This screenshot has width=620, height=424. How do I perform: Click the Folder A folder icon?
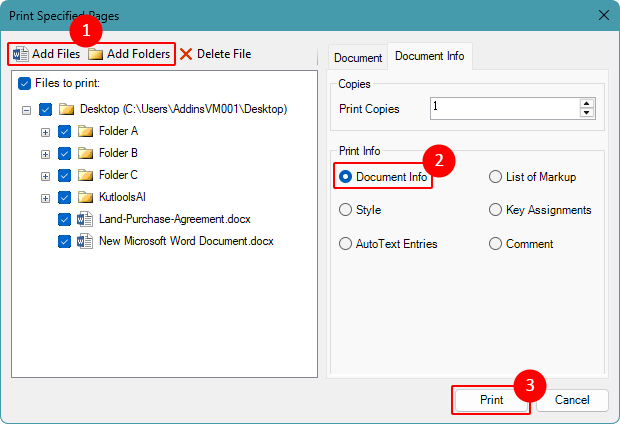(85, 131)
